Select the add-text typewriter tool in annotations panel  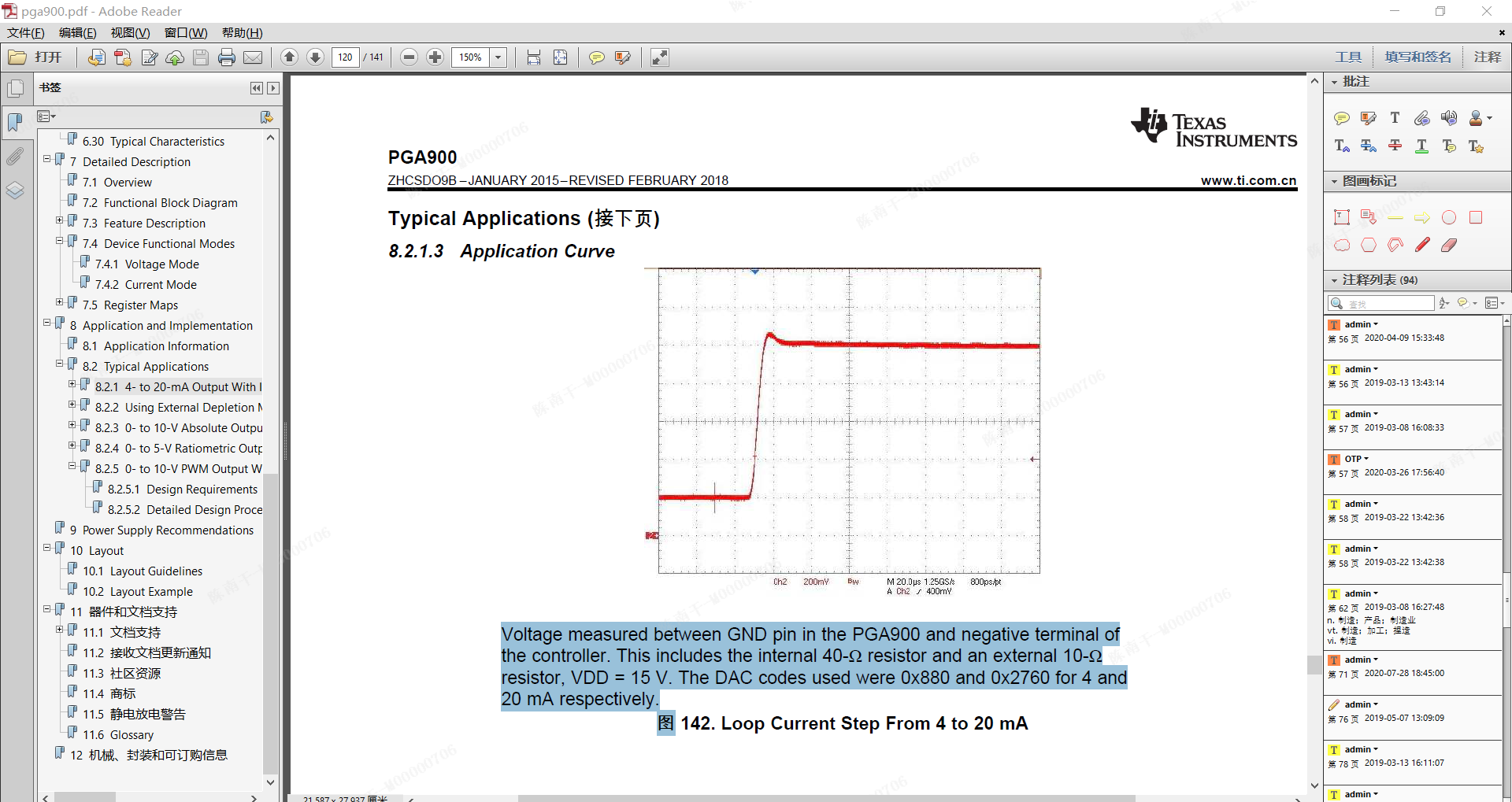click(x=1395, y=118)
